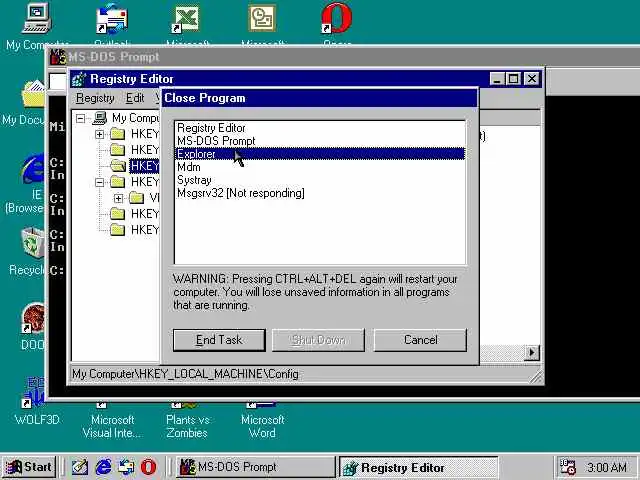
Task: Click the open folder icon of the highlighted HKEY
Action: click(x=118, y=165)
